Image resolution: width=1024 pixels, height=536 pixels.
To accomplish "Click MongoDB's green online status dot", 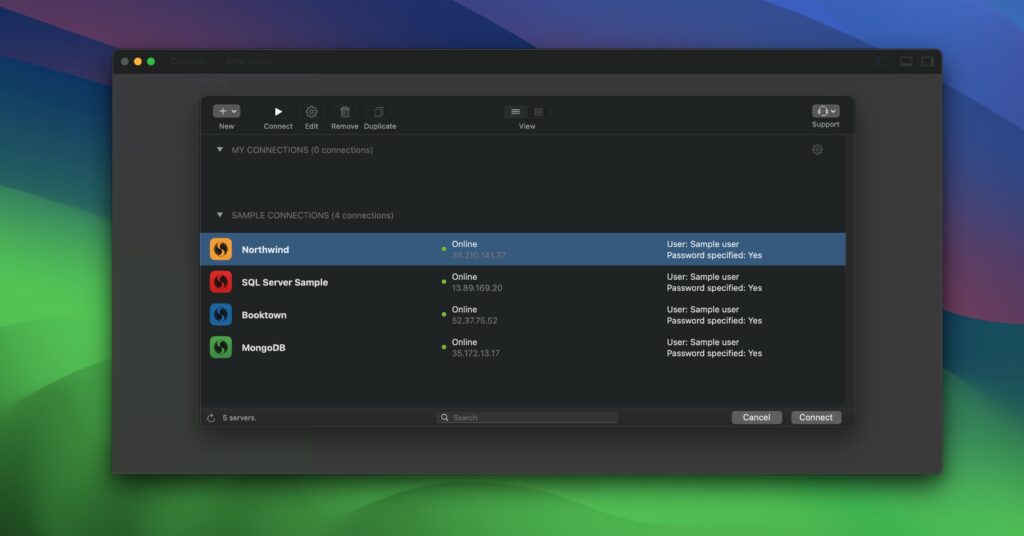I will click(x=444, y=347).
